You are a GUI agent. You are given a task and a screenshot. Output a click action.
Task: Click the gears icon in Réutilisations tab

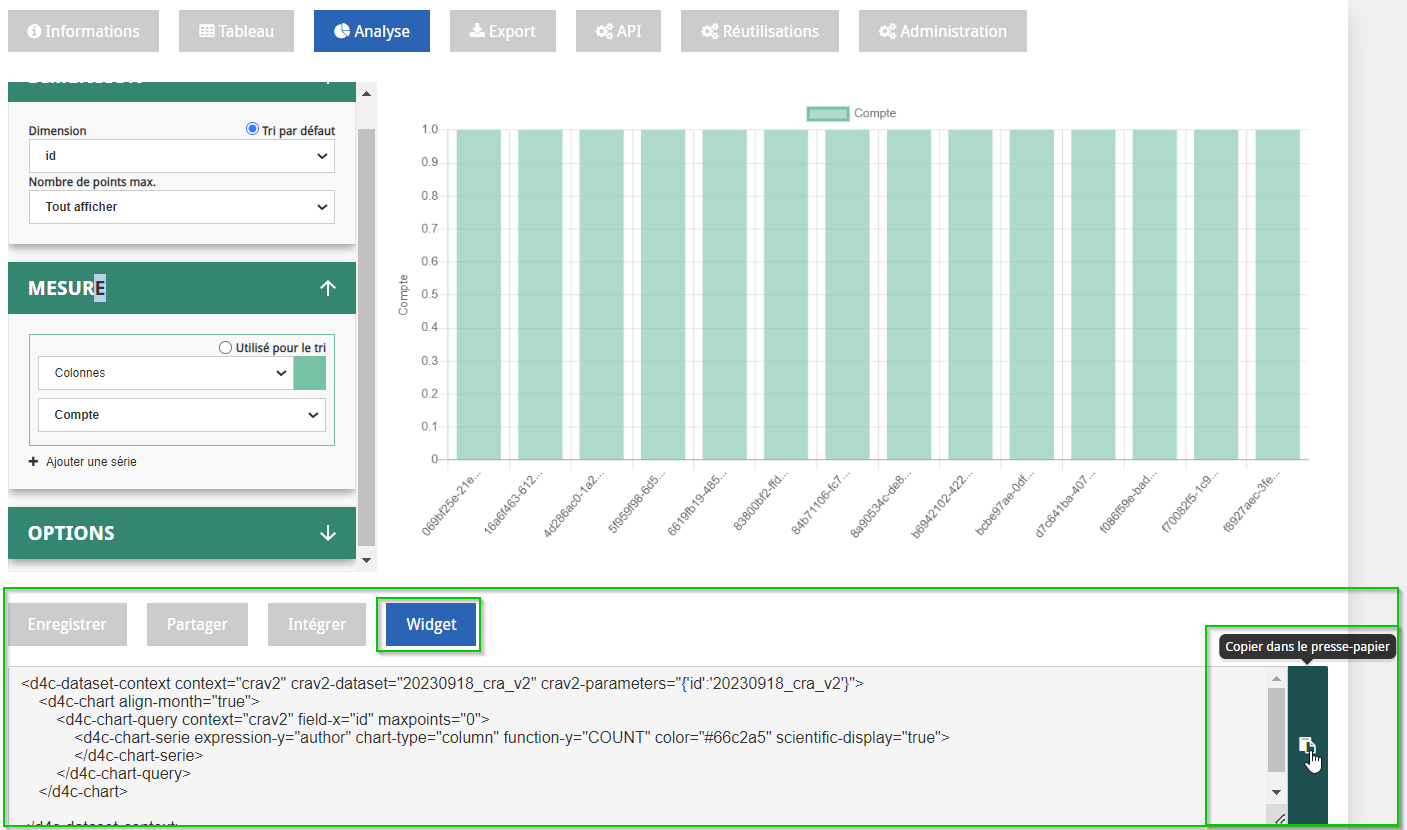pyautogui.click(x=710, y=31)
